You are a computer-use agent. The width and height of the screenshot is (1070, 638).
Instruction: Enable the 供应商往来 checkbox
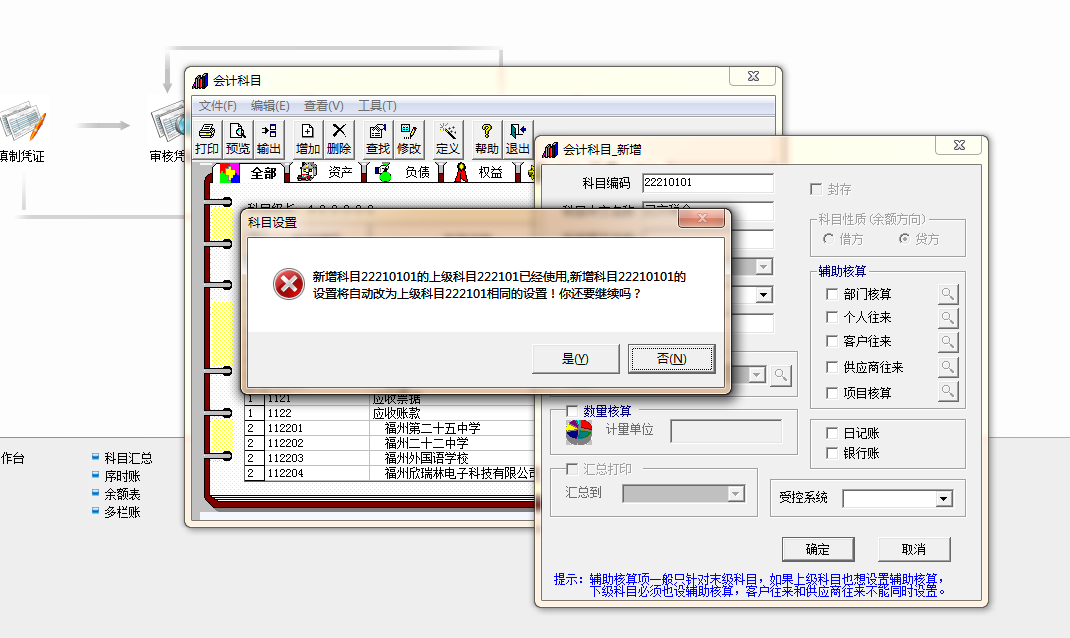832,367
